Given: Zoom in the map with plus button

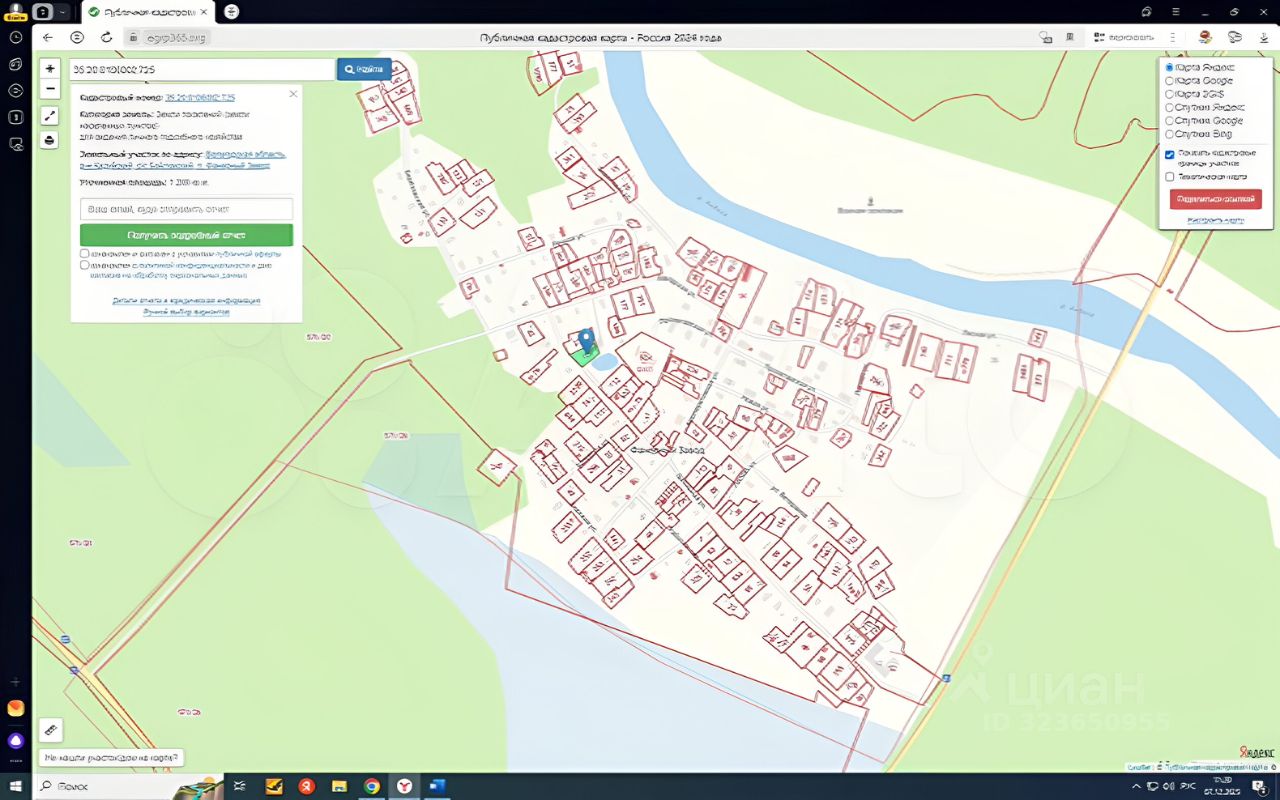Looking at the screenshot, I should click(x=50, y=69).
